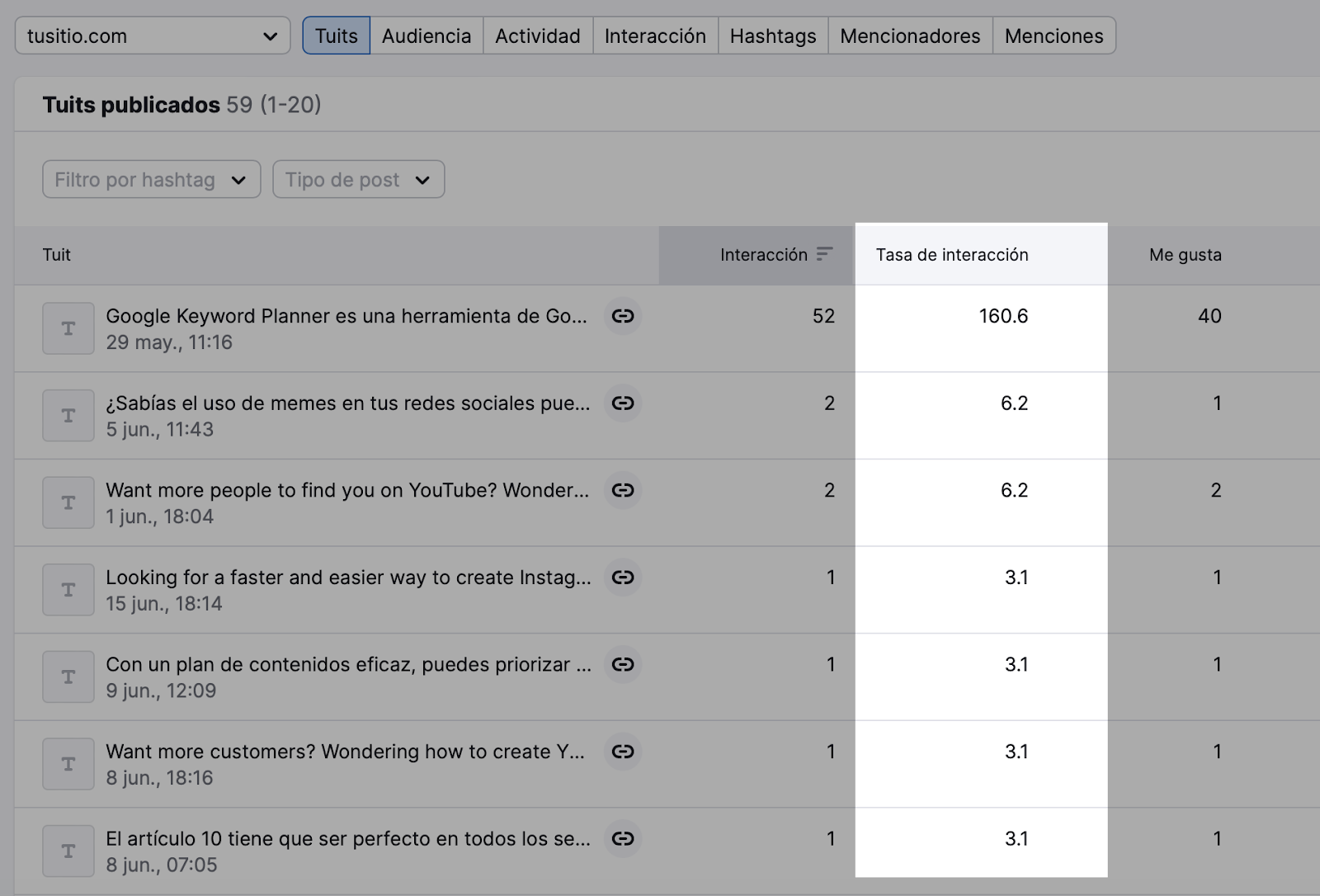Click text-type thumbnail of El artículo 10 tweet
Screen dimensions: 1320x896
pos(68,851)
